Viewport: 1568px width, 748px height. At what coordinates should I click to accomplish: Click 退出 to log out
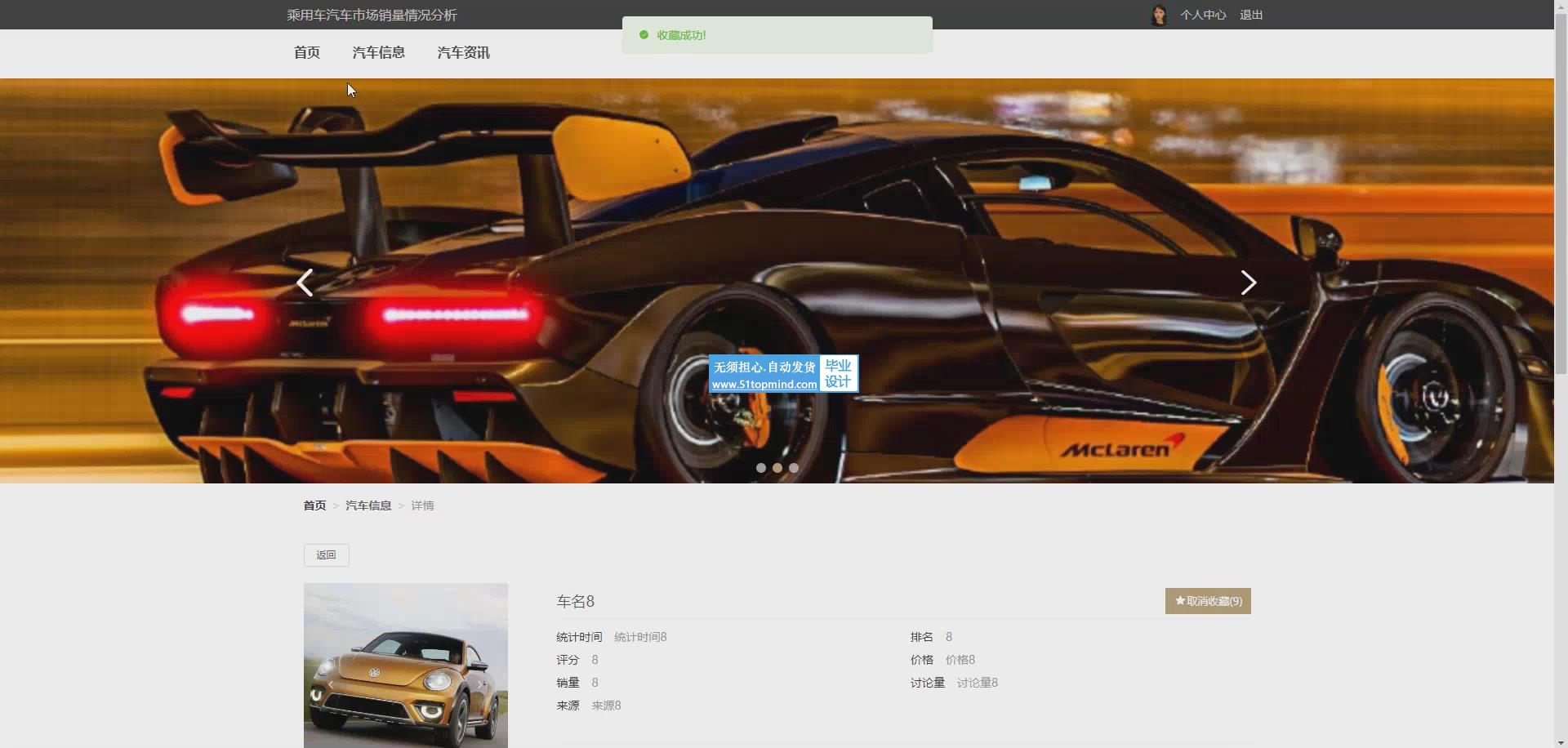click(x=1250, y=15)
